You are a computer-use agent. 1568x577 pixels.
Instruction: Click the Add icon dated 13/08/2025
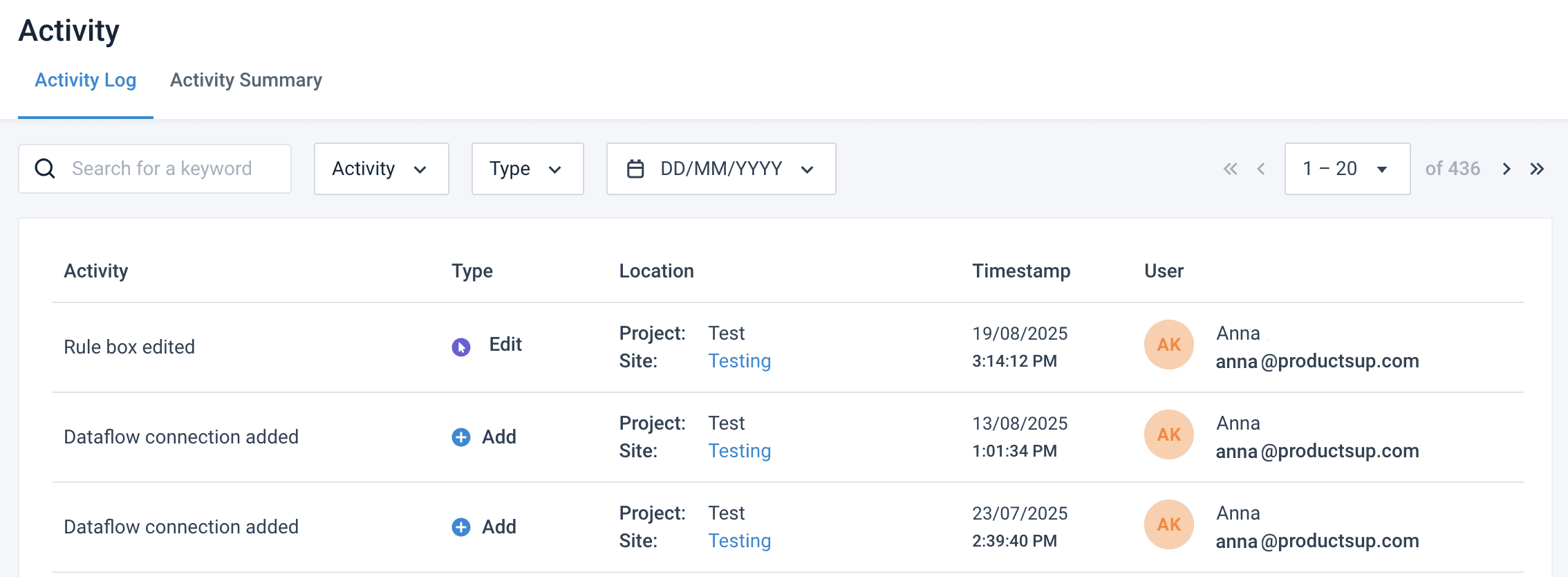(461, 437)
